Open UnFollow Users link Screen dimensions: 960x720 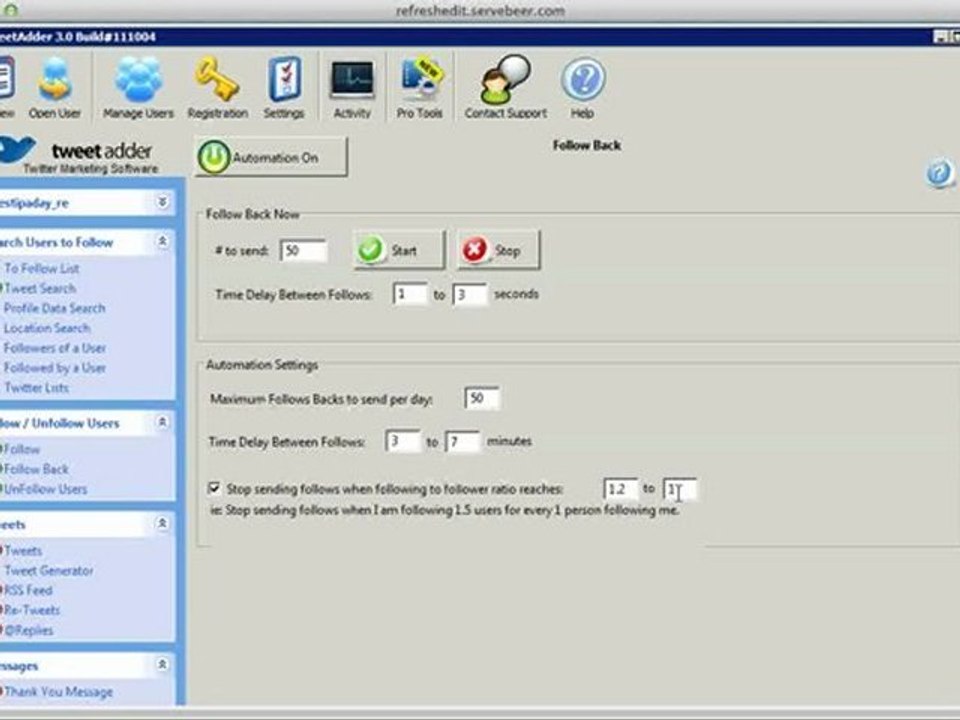(45, 489)
